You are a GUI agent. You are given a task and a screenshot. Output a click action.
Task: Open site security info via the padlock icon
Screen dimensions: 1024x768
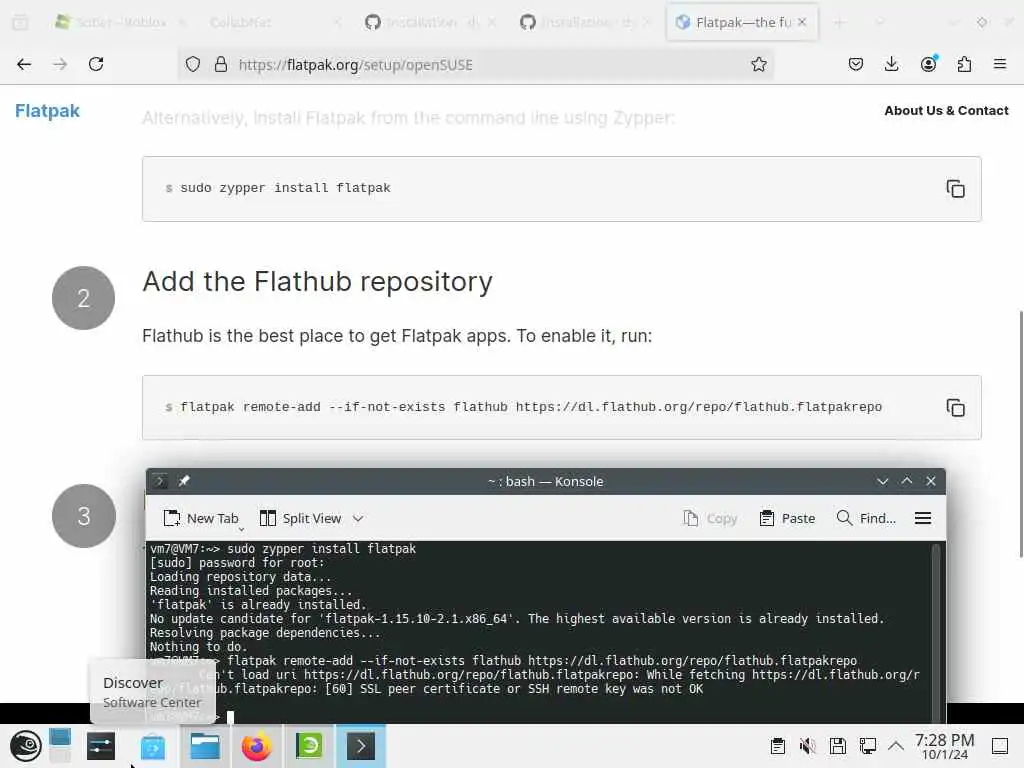221,64
